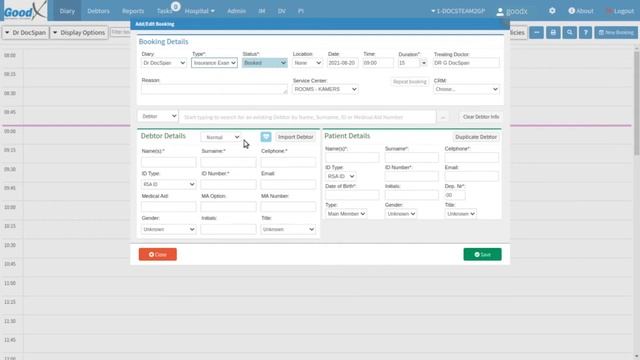Click the MA Number field
The image size is (640, 360).
(x=288, y=207)
